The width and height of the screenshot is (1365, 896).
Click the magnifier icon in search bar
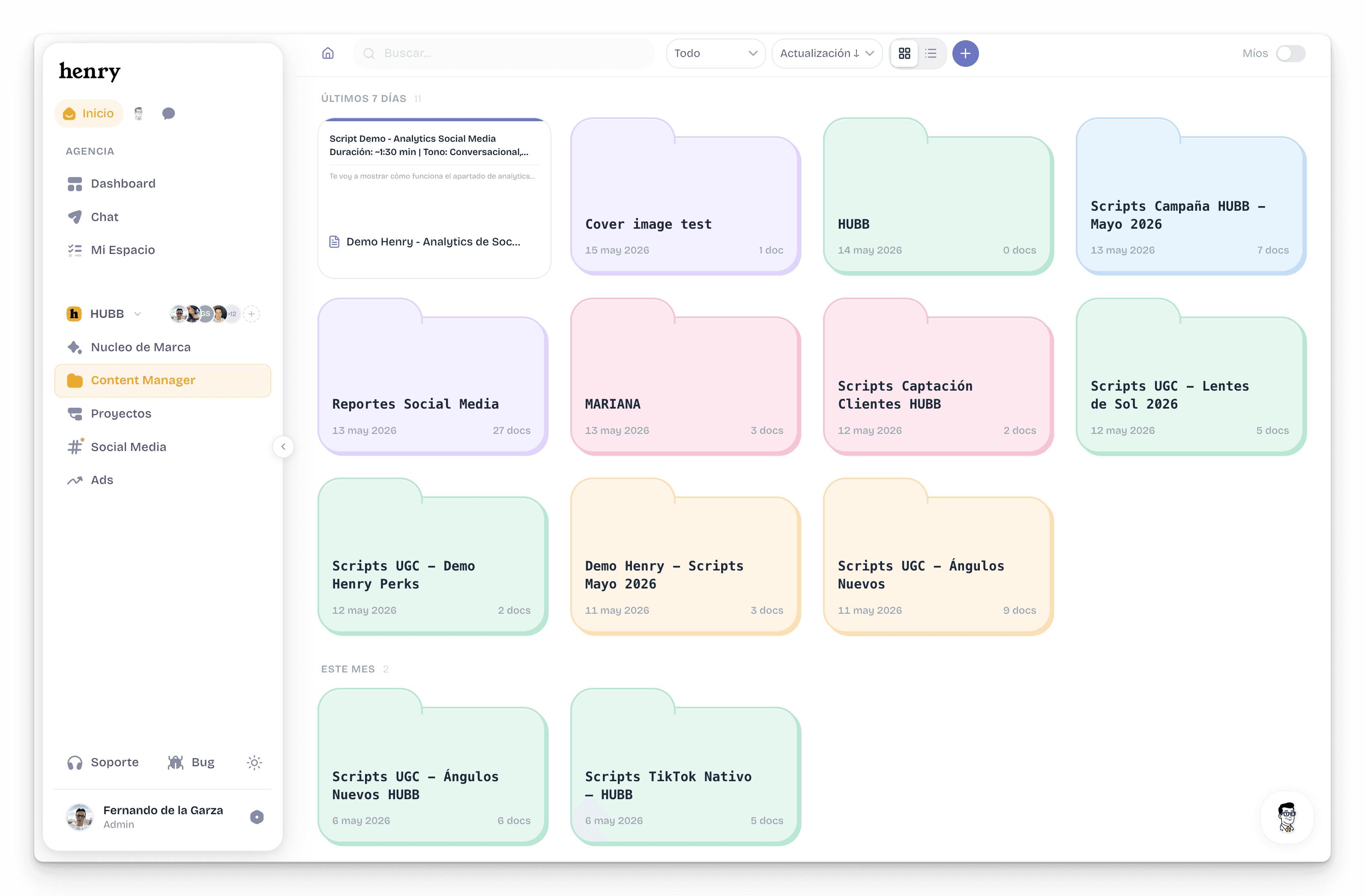[x=369, y=53]
